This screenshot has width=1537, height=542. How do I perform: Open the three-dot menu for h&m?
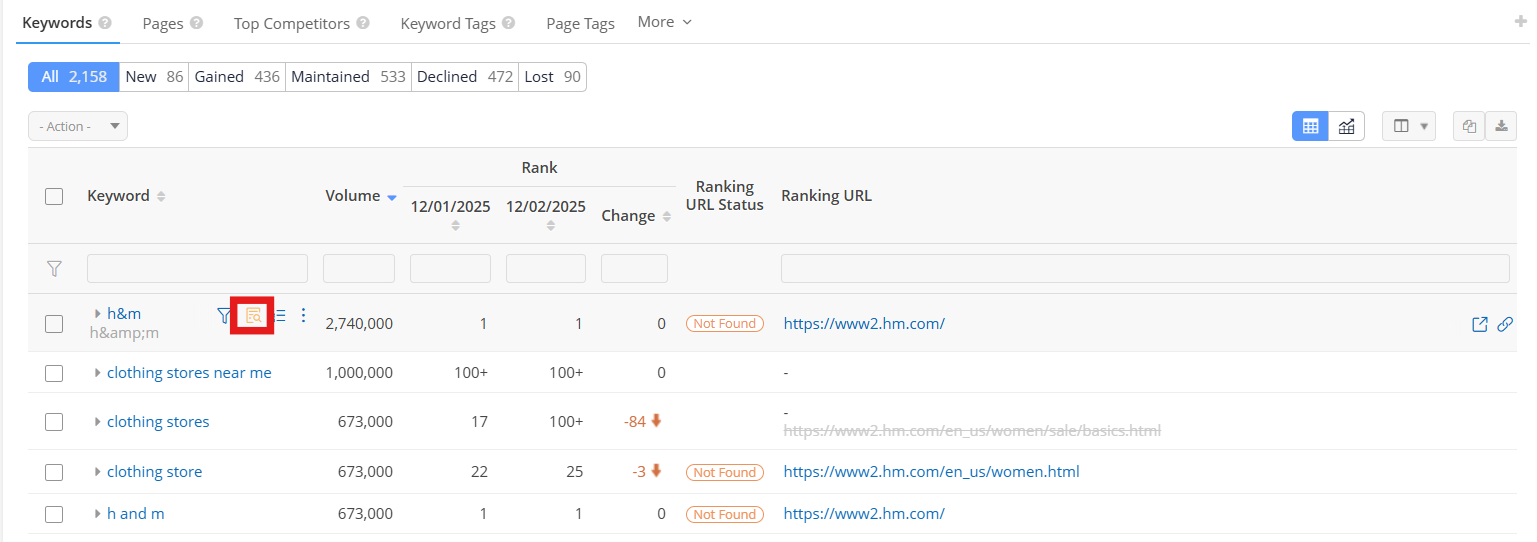click(x=304, y=315)
